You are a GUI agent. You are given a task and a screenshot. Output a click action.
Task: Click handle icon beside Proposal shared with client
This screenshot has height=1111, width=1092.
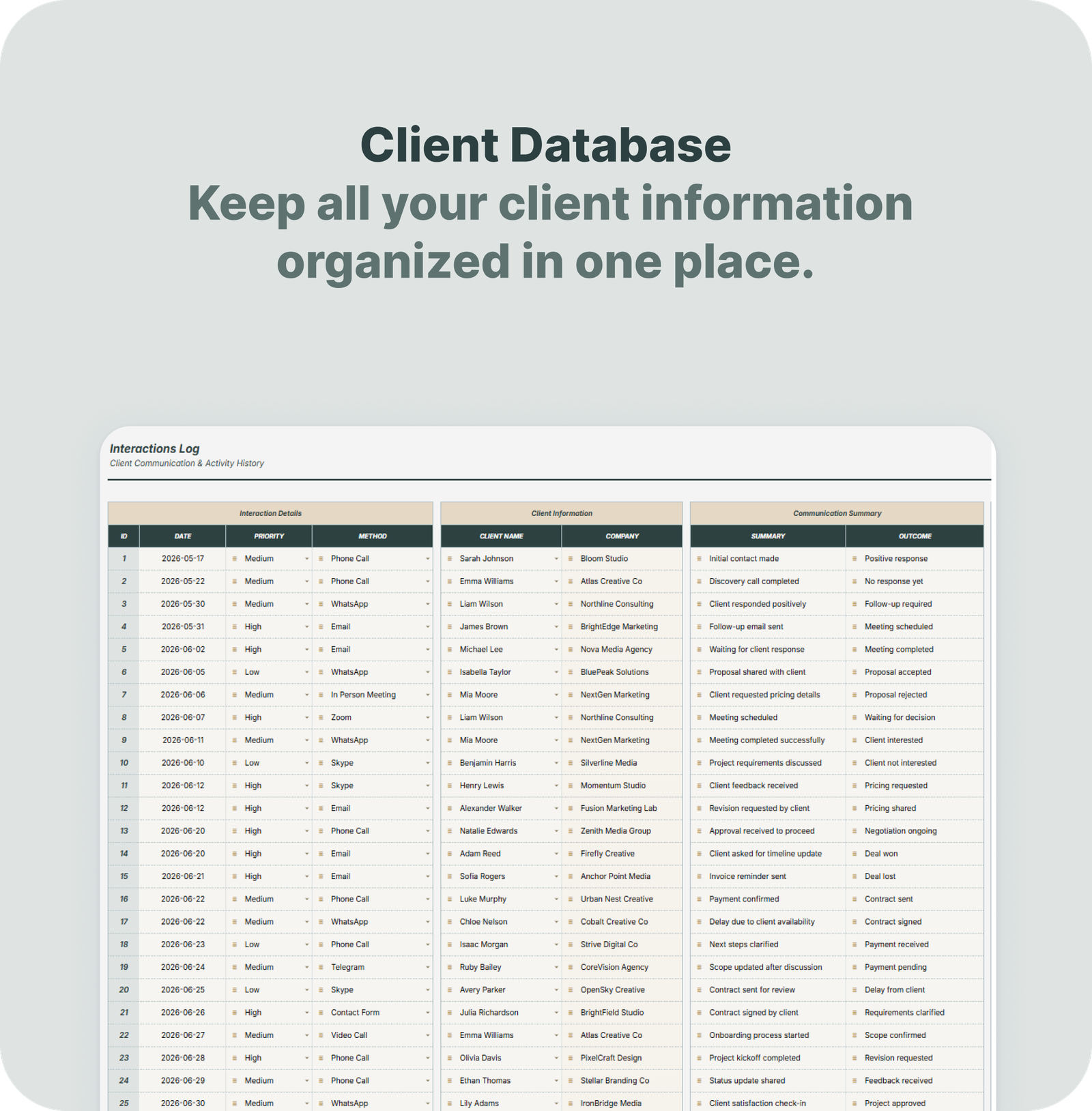(699, 672)
